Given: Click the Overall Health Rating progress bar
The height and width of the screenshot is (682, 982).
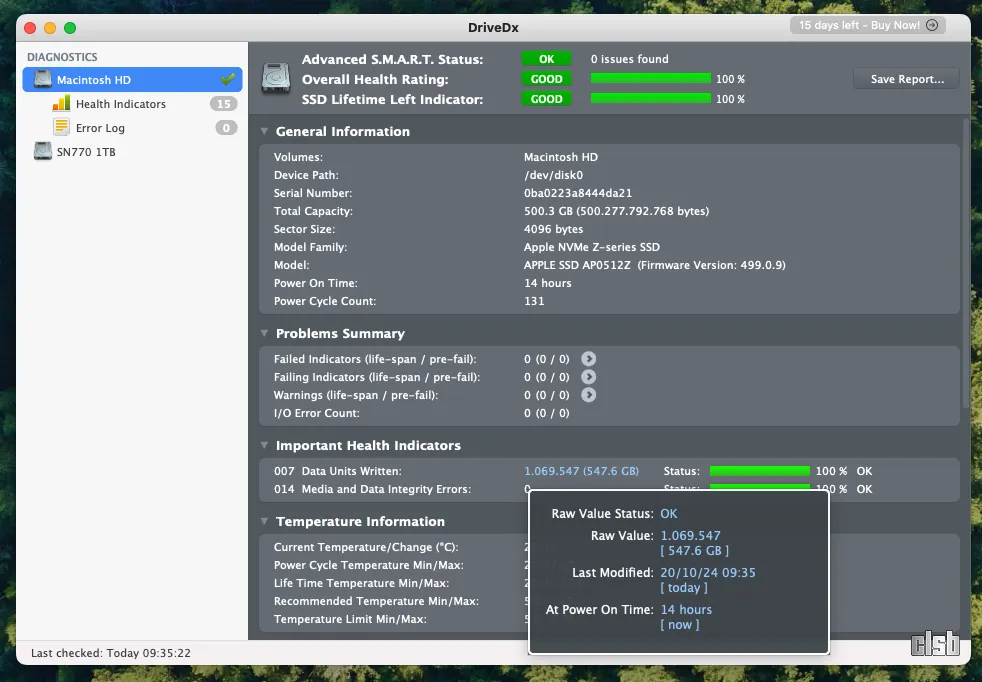Looking at the screenshot, I should coord(650,79).
